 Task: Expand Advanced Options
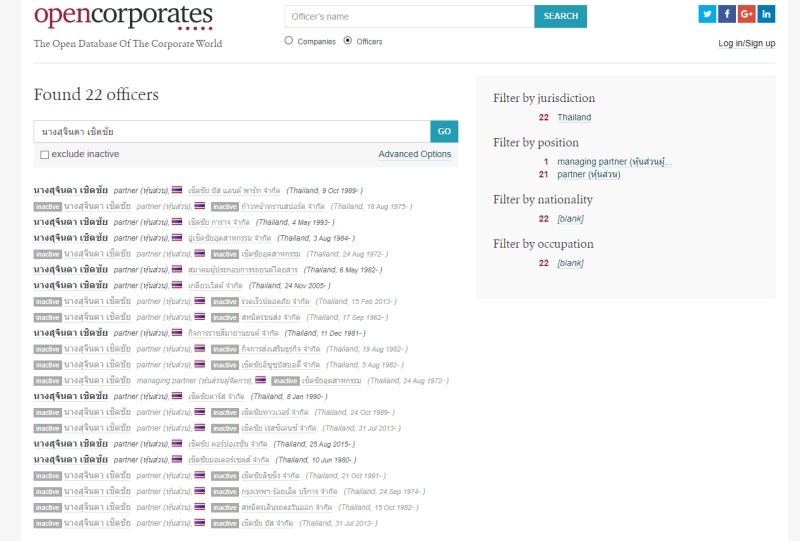414,154
